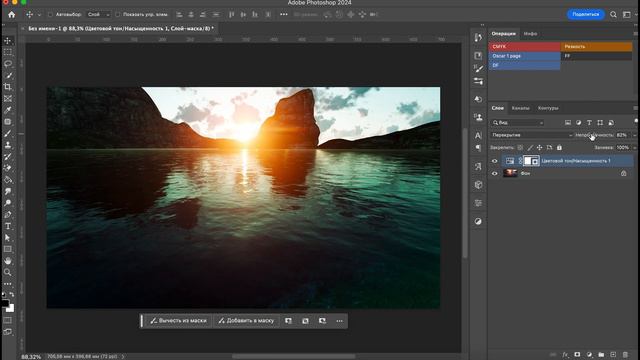Viewport: 640px width, 360px height.
Task: Click the background color swatch
Action: (11, 309)
